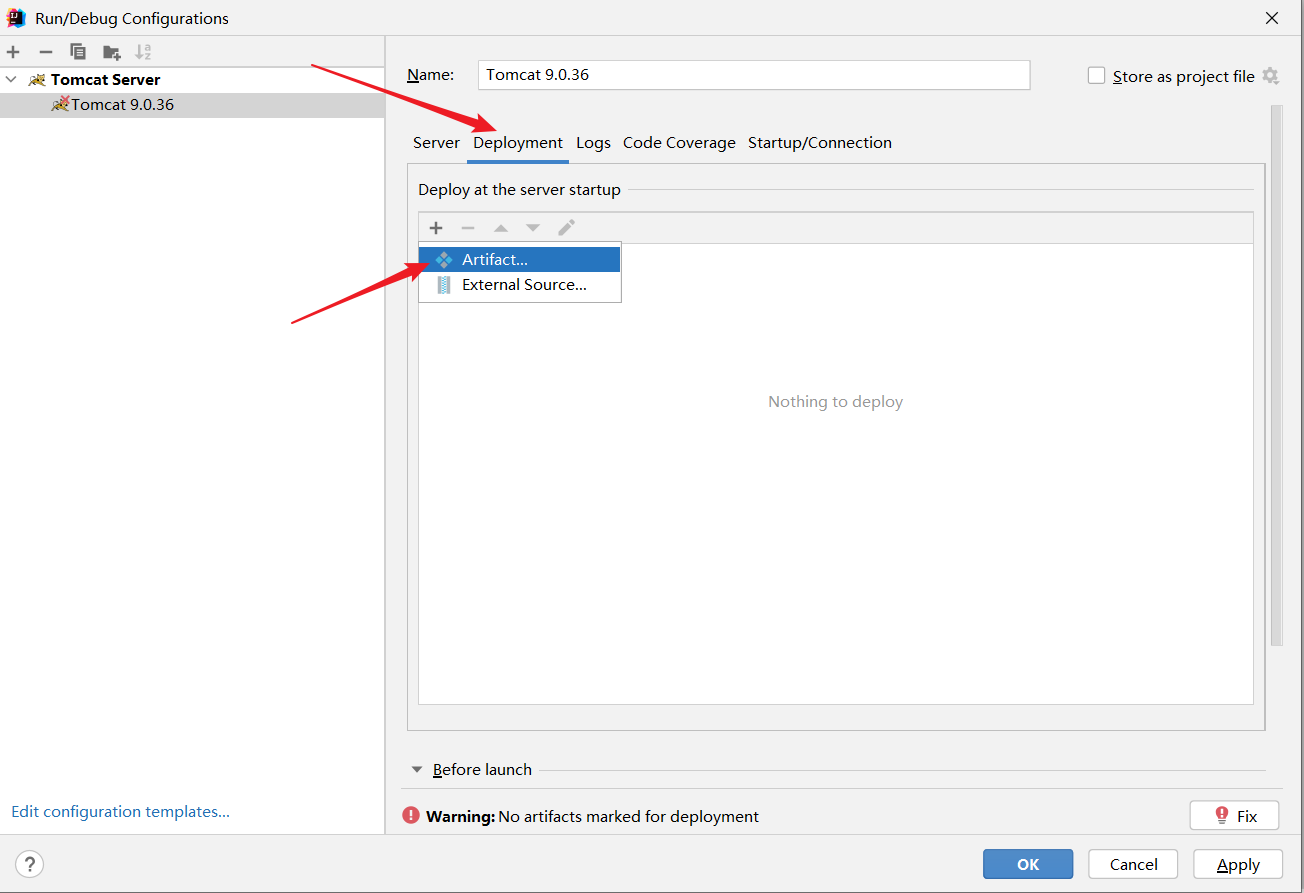Sort configurations alphabetically icon
Screen dimensions: 1304x893
(143, 52)
